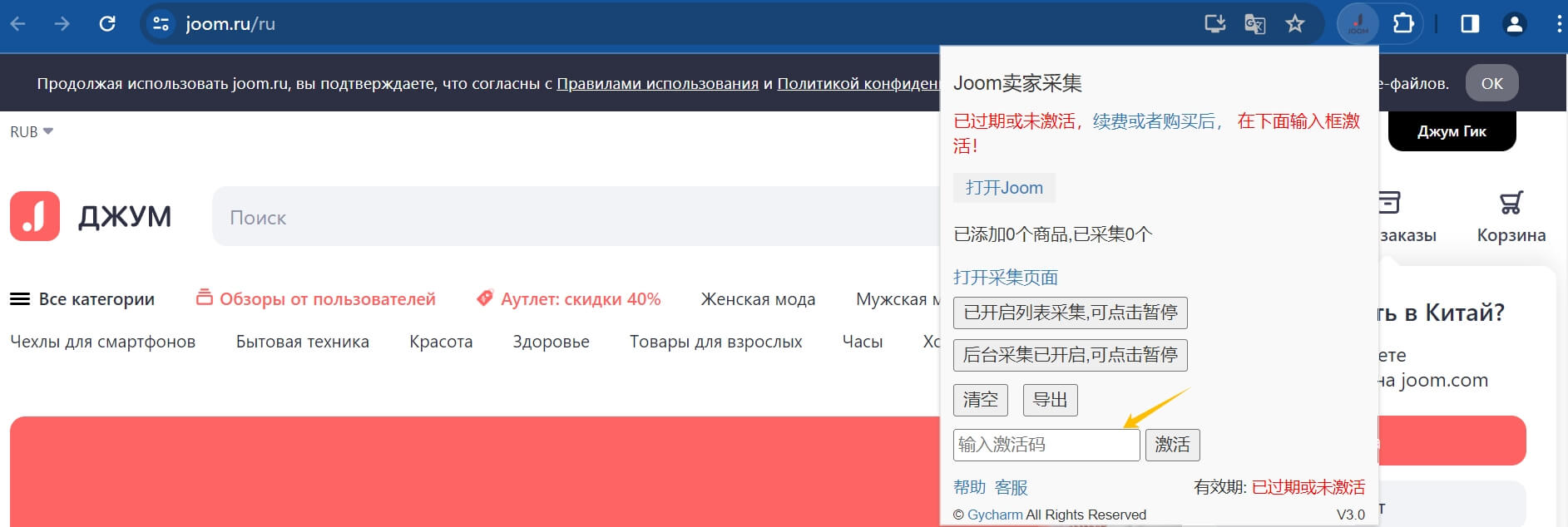The image size is (1568, 527).
Task: Click the 已添加0个商品,已采集0个 status text
Action: coord(1053,234)
